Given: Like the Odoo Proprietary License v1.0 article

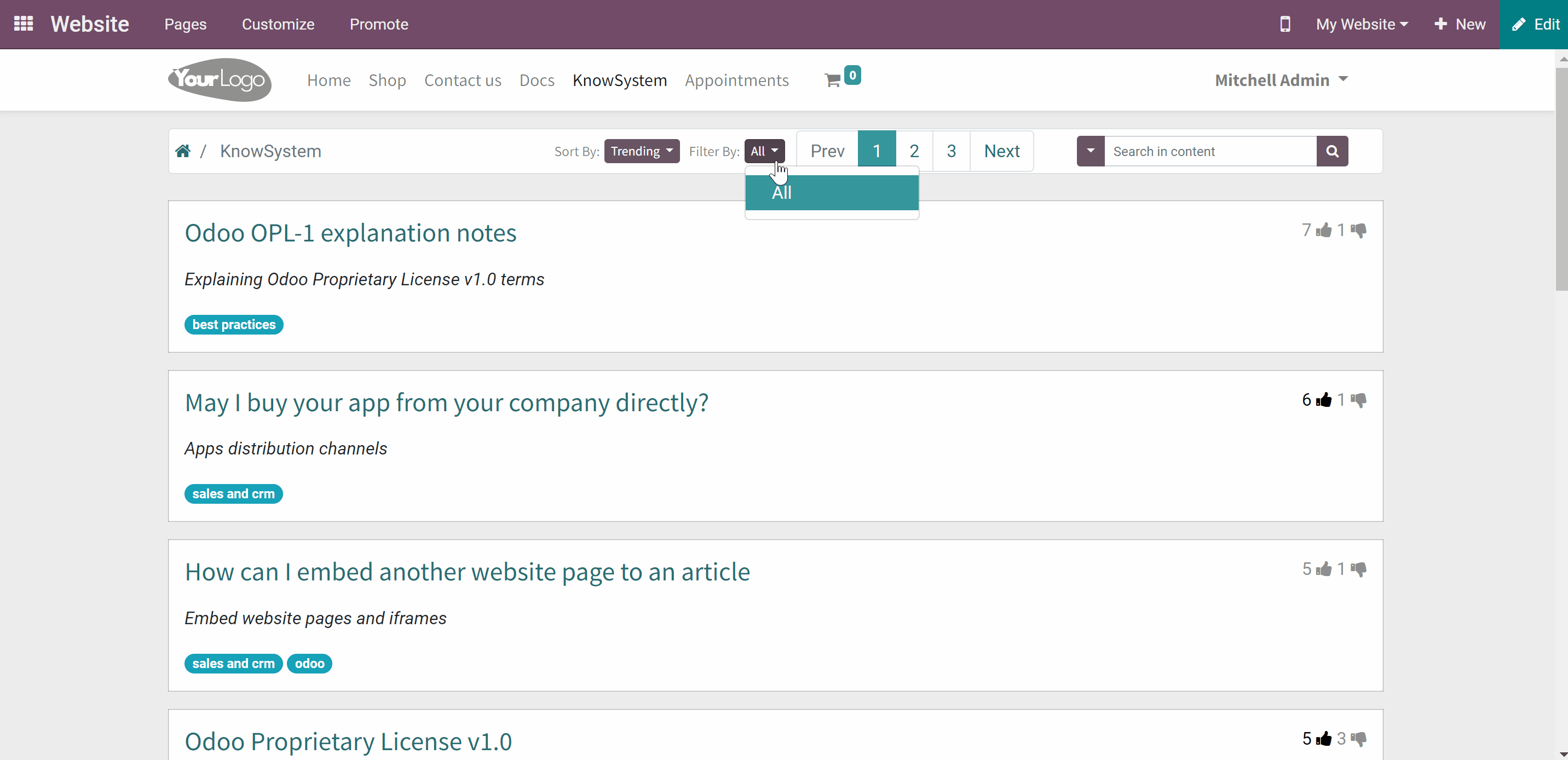Looking at the screenshot, I should click(1323, 739).
